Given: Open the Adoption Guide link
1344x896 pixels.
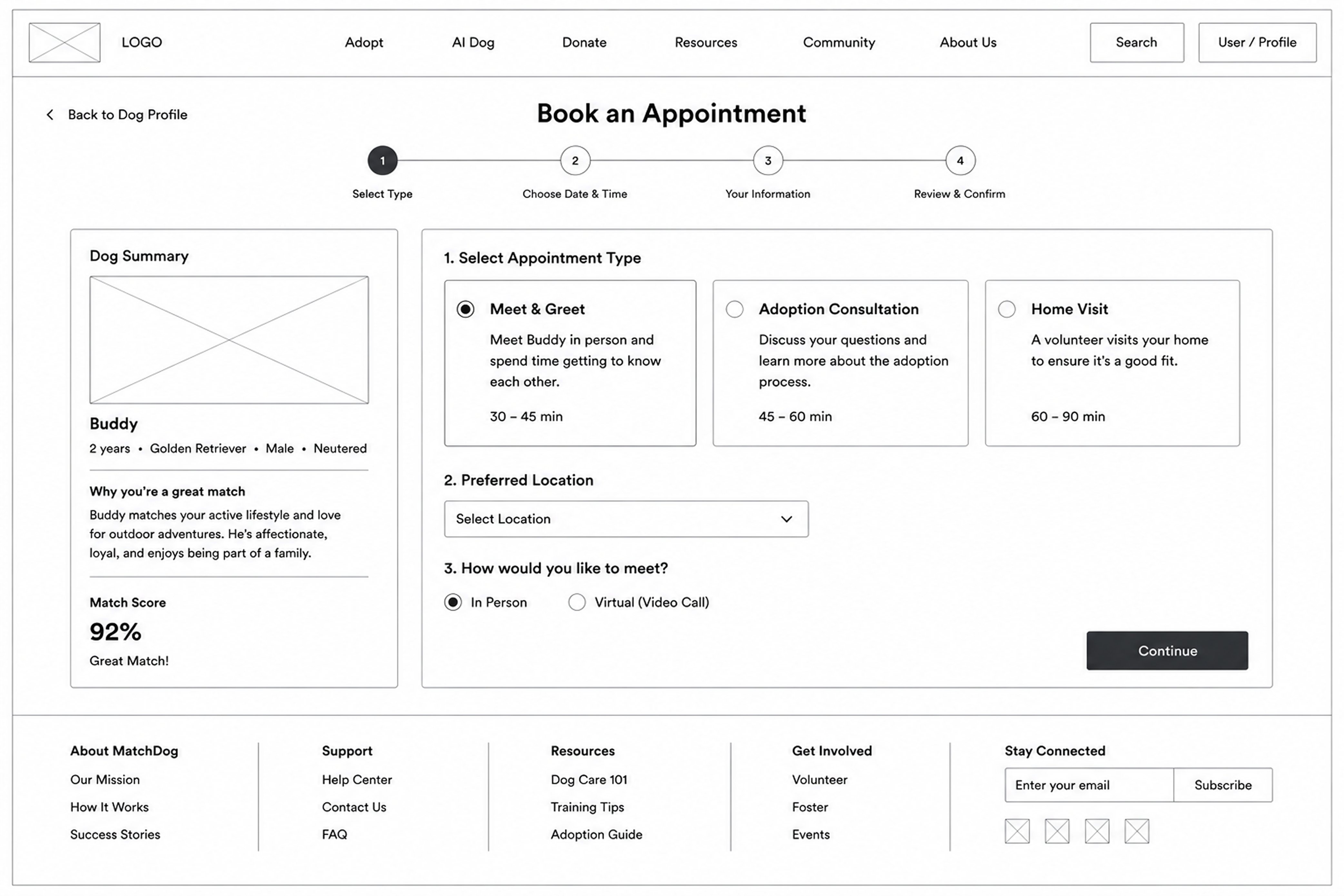Looking at the screenshot, I should tap(597, 835).
